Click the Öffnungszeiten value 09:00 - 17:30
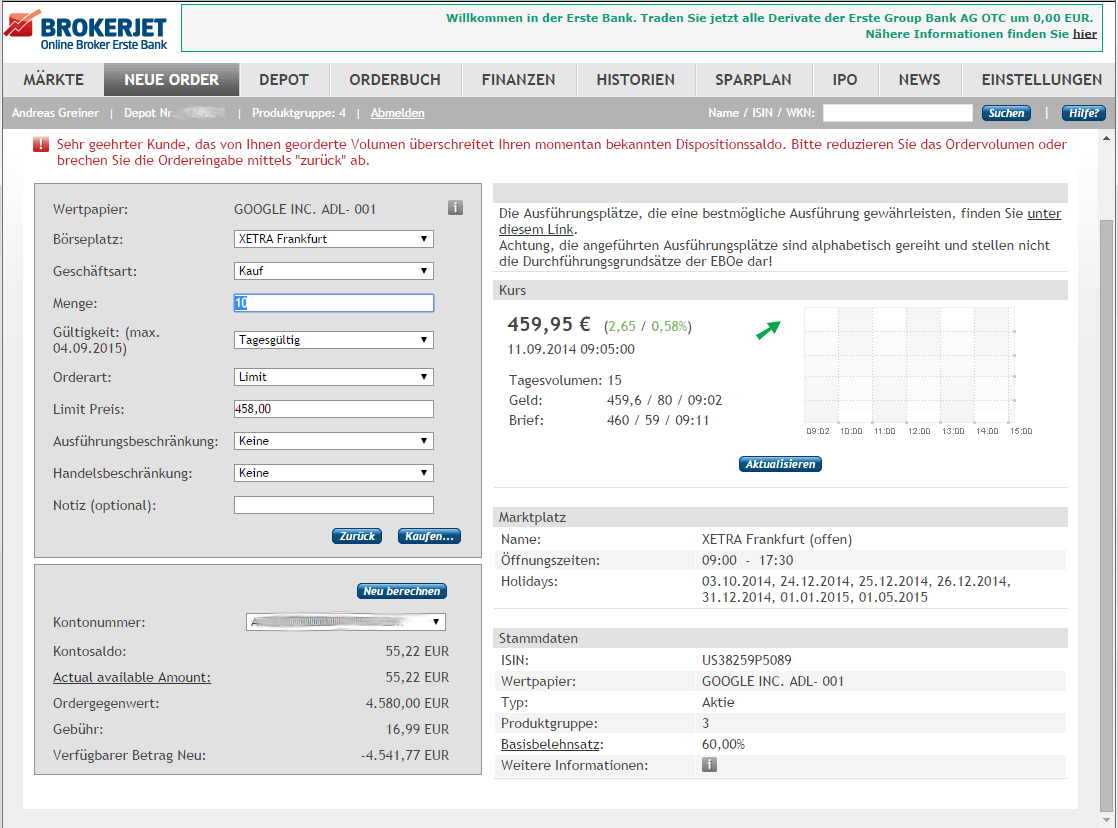The width and height of the screenshot is (1118, 828). click(748, 561)
